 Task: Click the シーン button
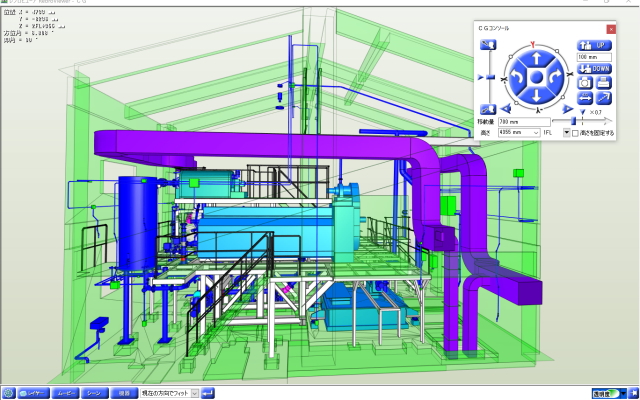95,393
